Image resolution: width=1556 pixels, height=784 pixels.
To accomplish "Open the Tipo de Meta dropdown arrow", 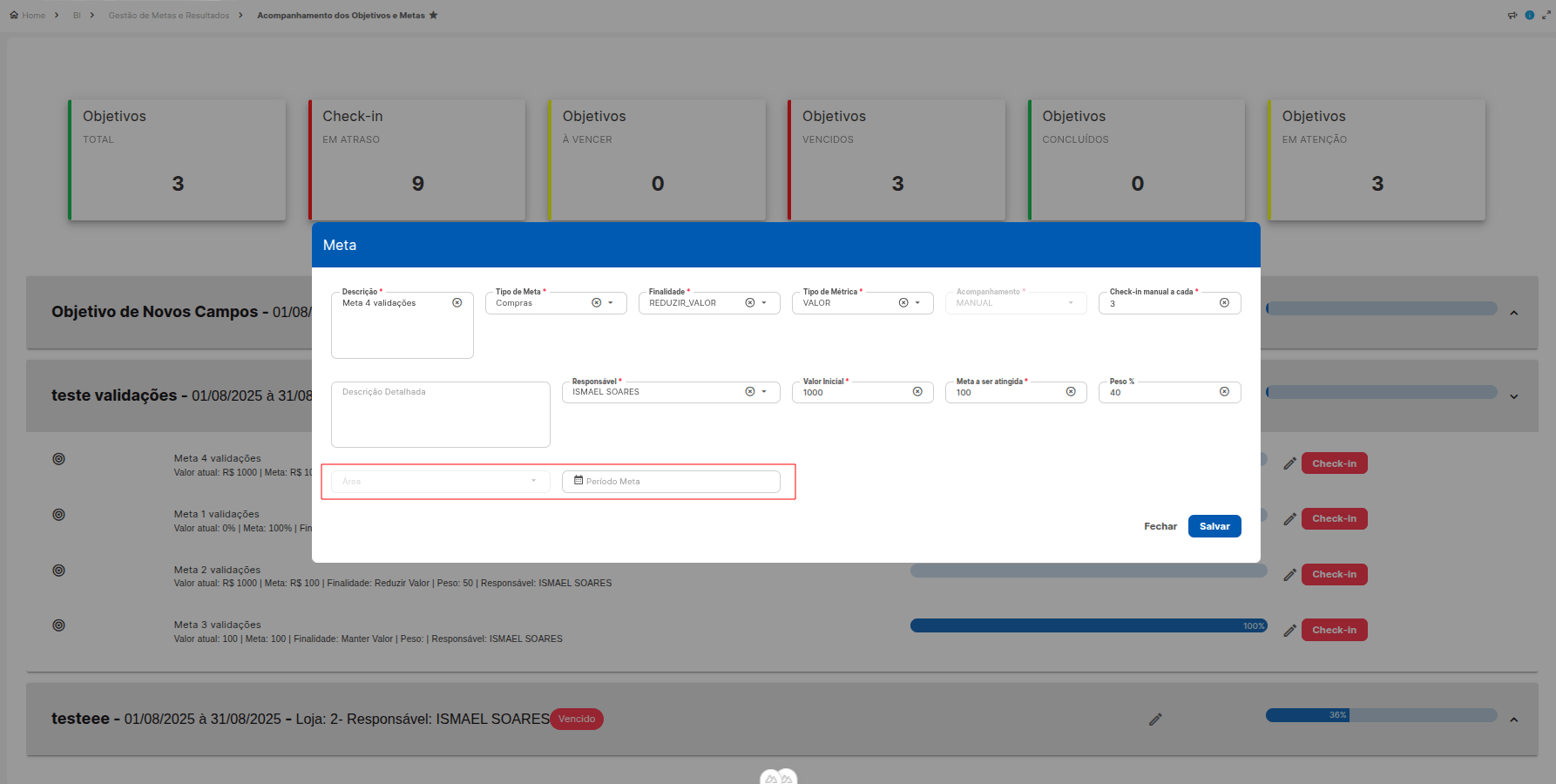I will [x=611, y=303].
